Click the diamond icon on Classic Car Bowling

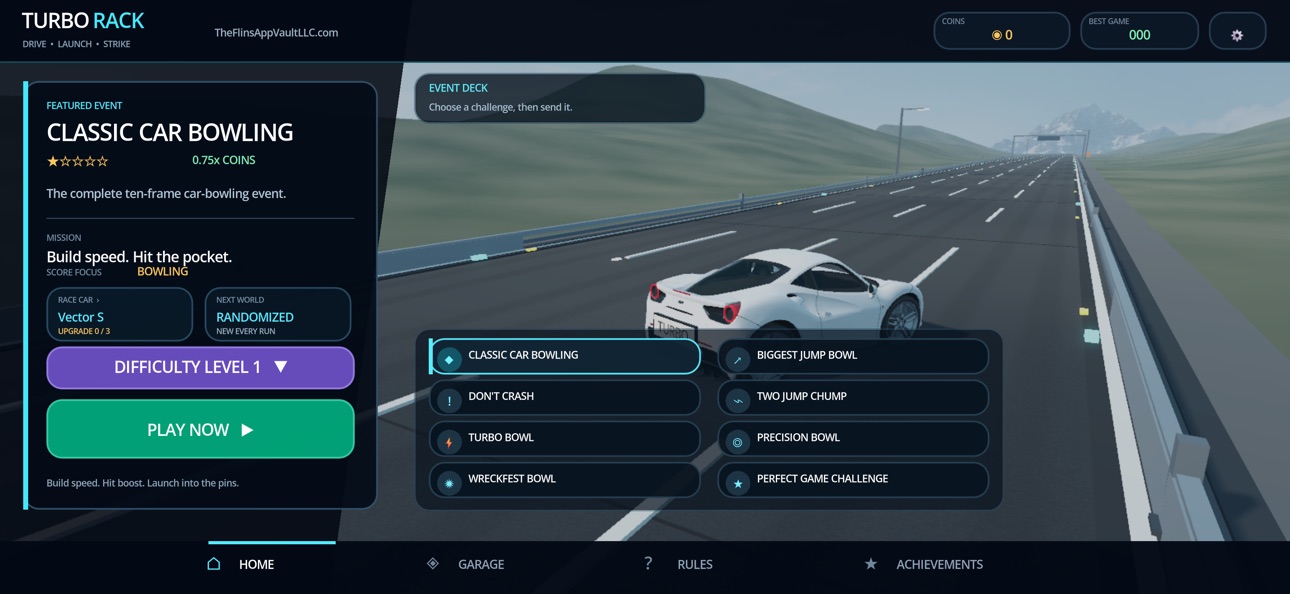pyautogui.click(x=449, y=359)
